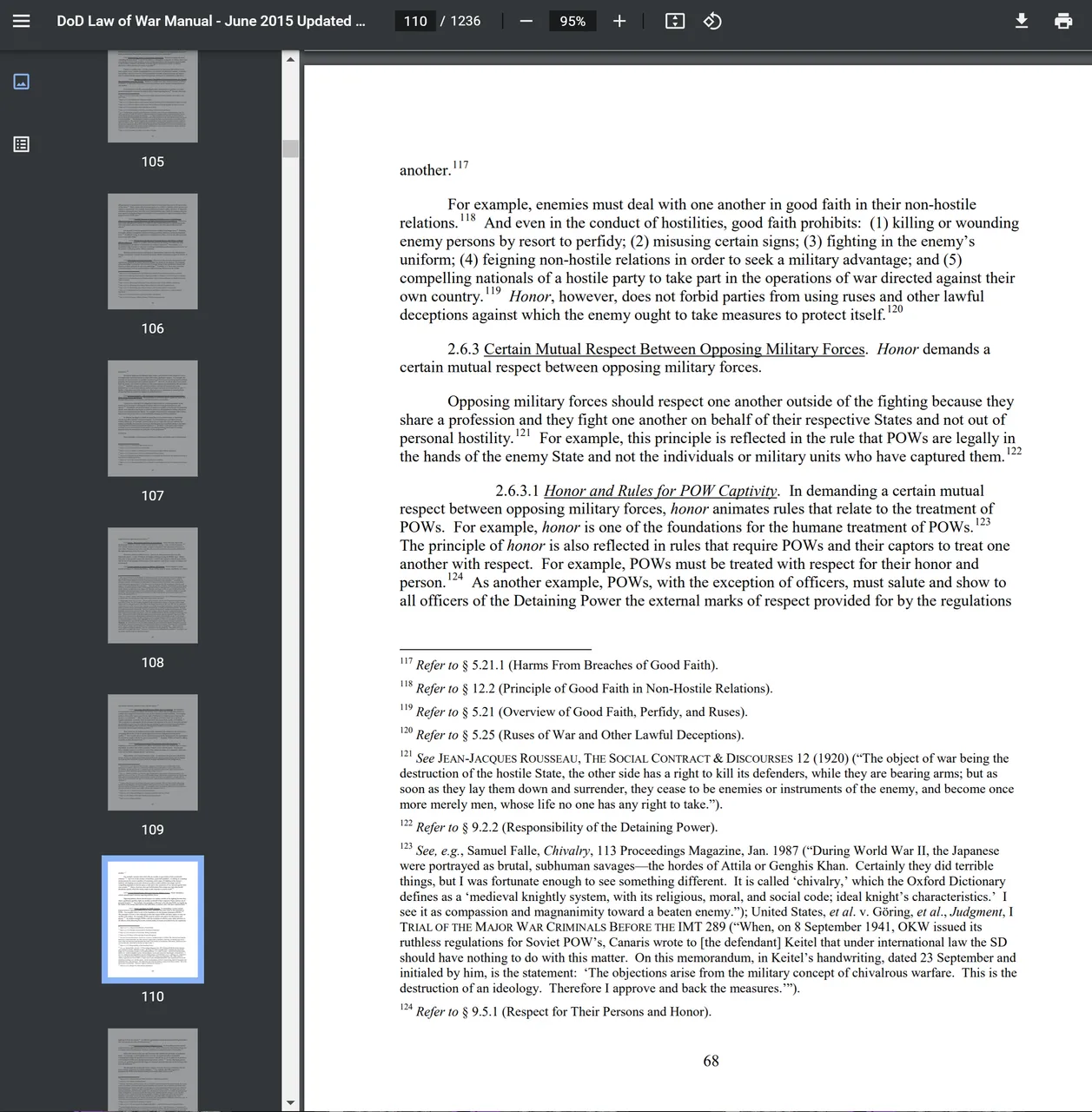The image size is (1092, 1112).
Task: Click the document title 'DoD Law of War Manual'
Action: pyautogui.click(x=210, y=21)
